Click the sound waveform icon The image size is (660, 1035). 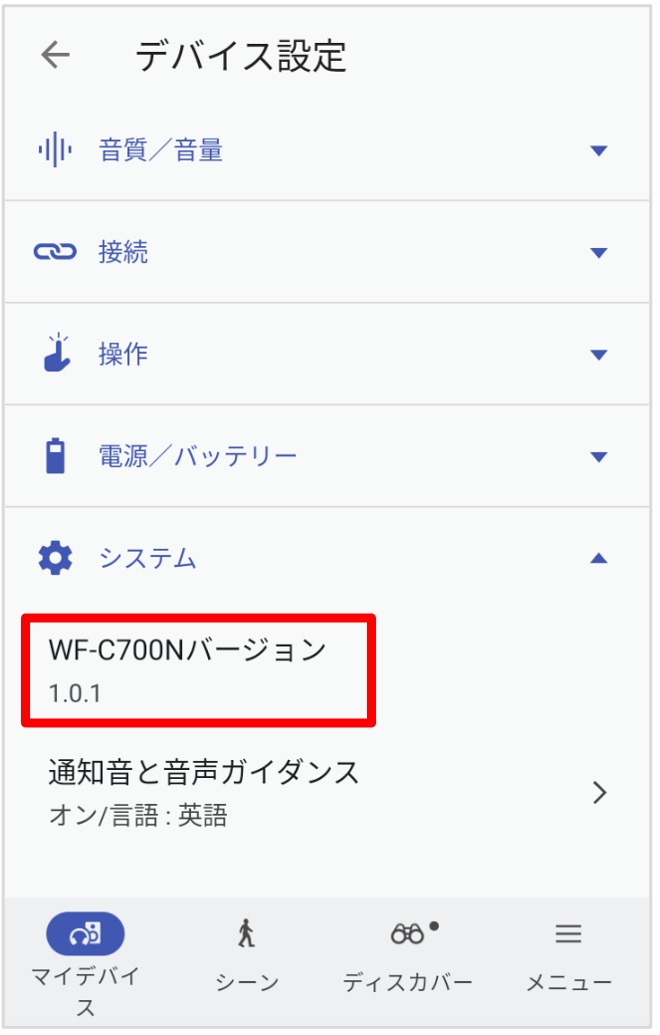pos(54,151)
